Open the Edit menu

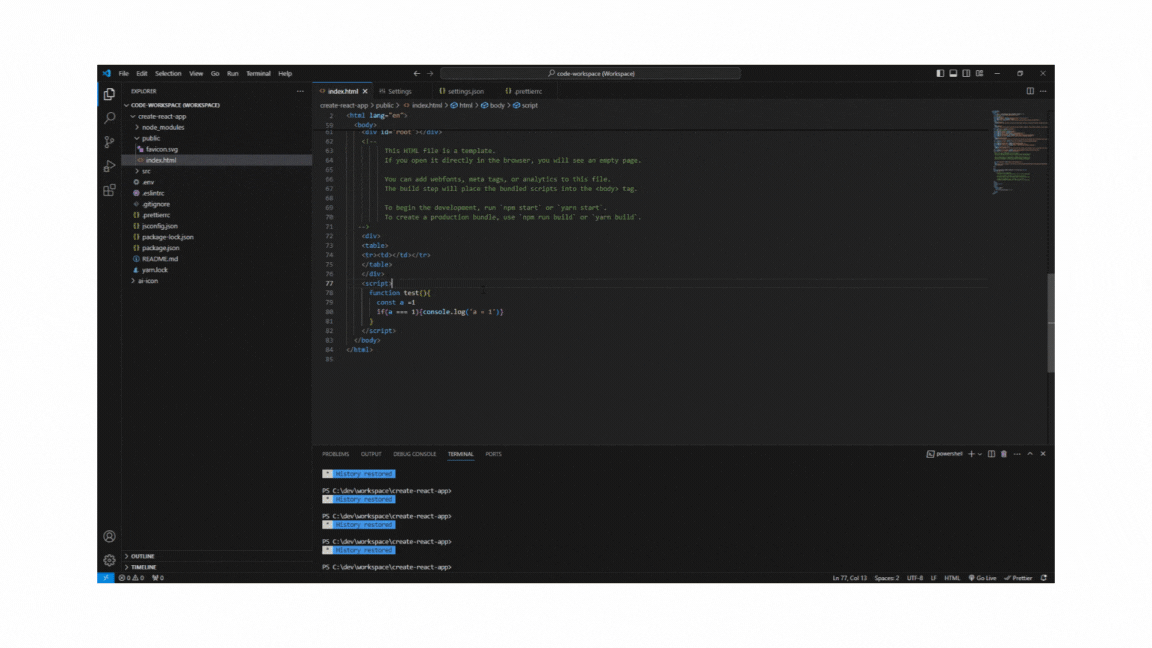click(142, 73)
